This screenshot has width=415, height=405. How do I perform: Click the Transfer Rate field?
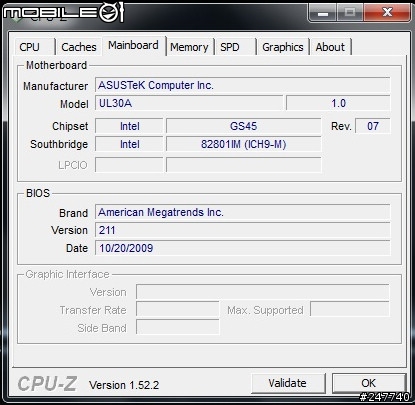(x=178, y=310)
